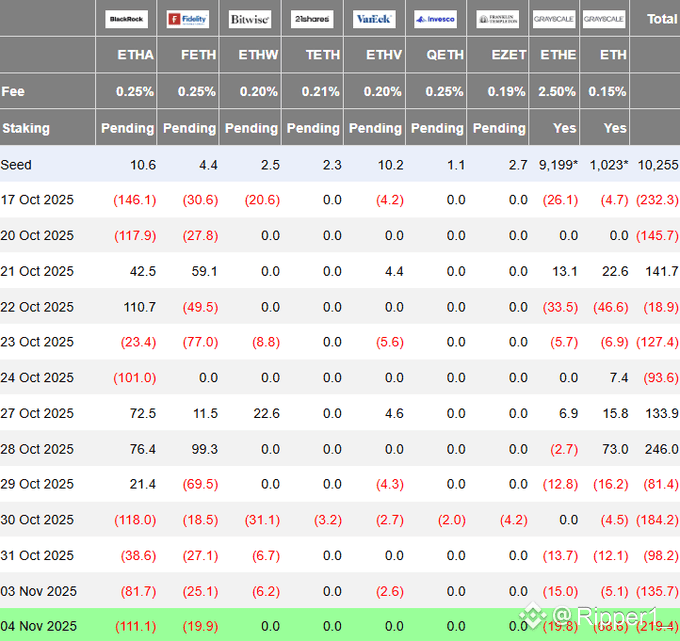Click the Seed row label
Viewport: 680px width, 641px height.
16,165
